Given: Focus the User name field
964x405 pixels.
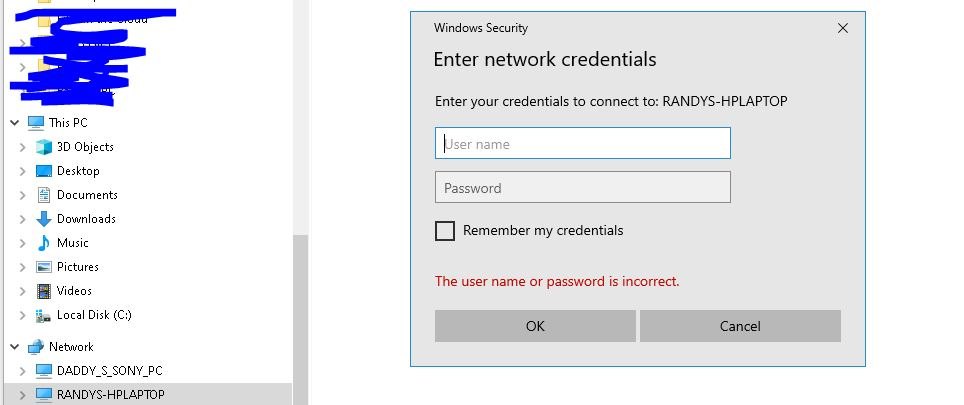Looking at the screenshot, I should (x=583, y=143).
